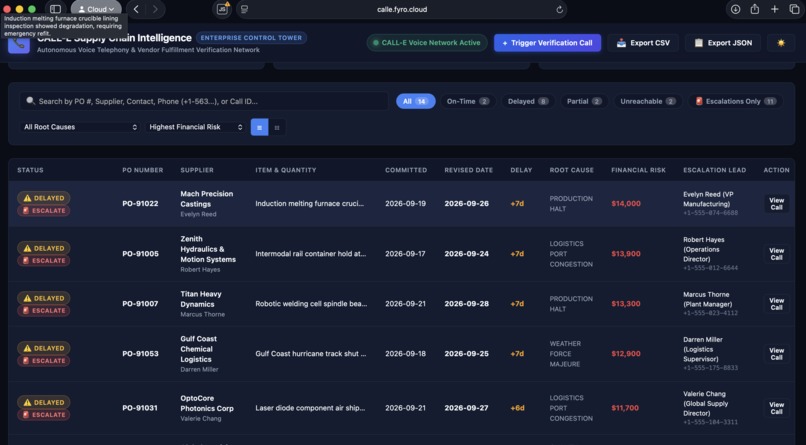Click Escalate badge on PO-91053 row
806x445 pixels.
(x=44, y=361)
